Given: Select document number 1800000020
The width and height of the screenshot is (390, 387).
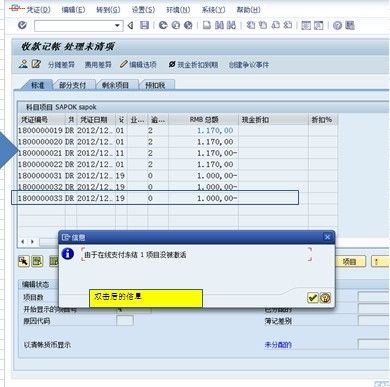Looking at the screenshot, I should click(x=40, y=142).
